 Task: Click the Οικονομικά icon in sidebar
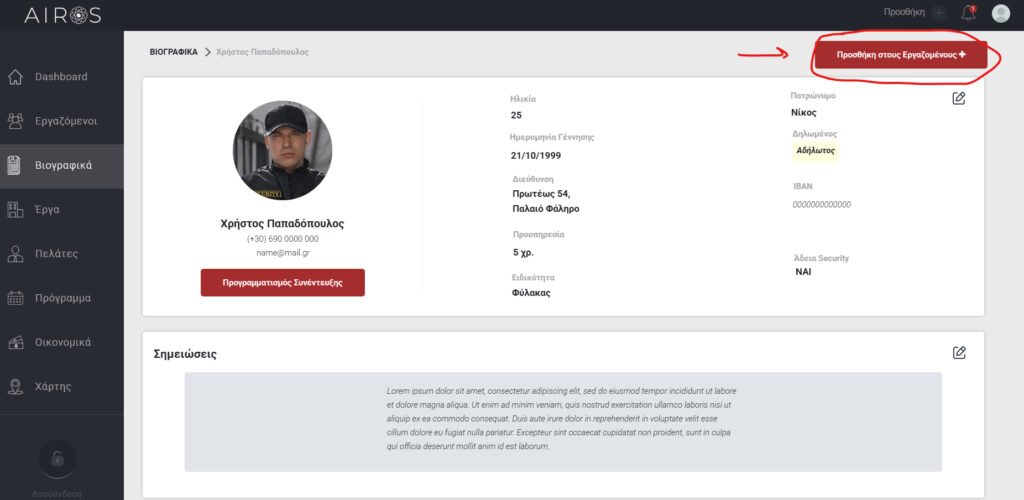click(16, 342)
